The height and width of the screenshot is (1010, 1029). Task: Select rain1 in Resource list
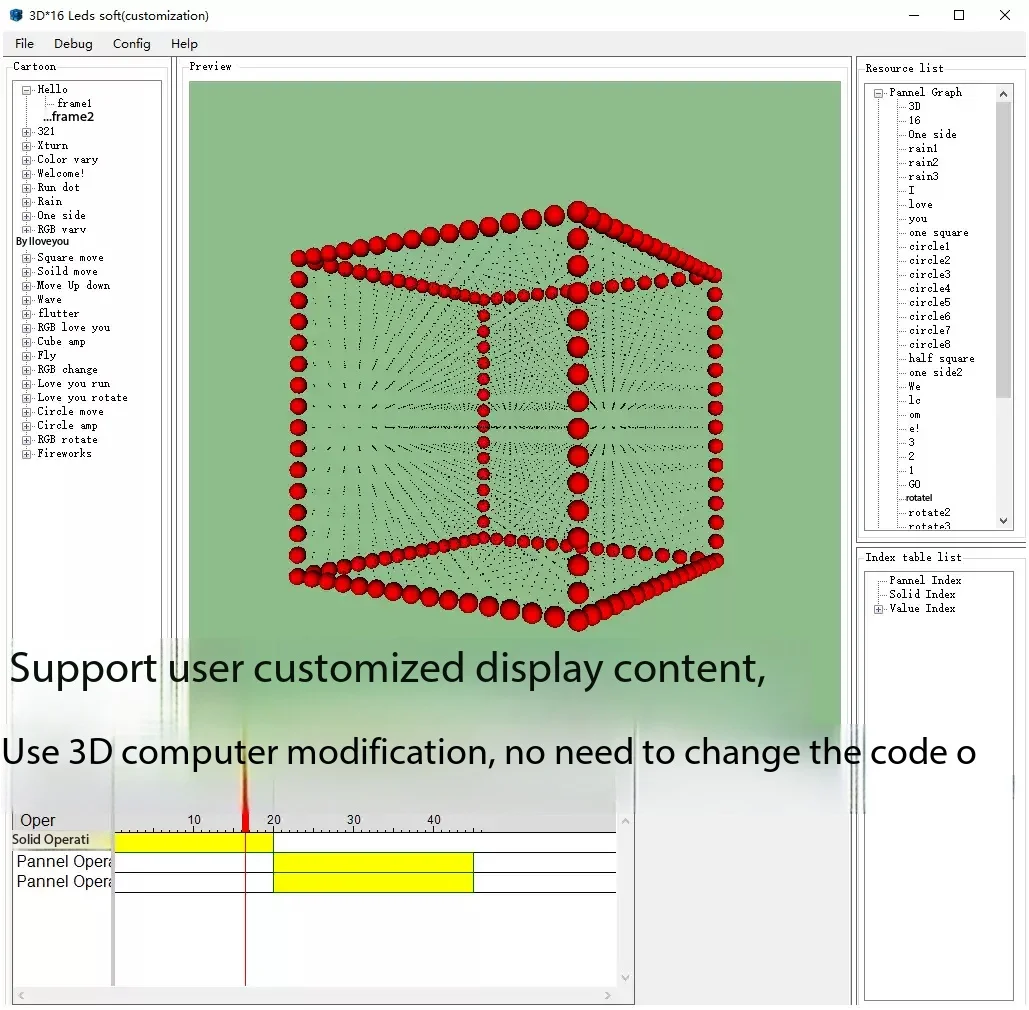[x=923, y=148]
